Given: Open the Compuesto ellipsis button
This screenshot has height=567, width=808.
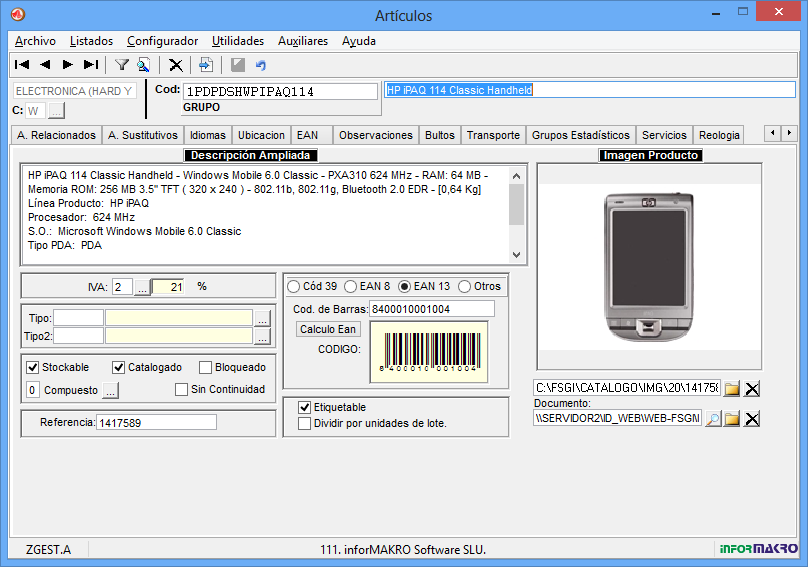Looking at the screenshot, I should point(110,390).
